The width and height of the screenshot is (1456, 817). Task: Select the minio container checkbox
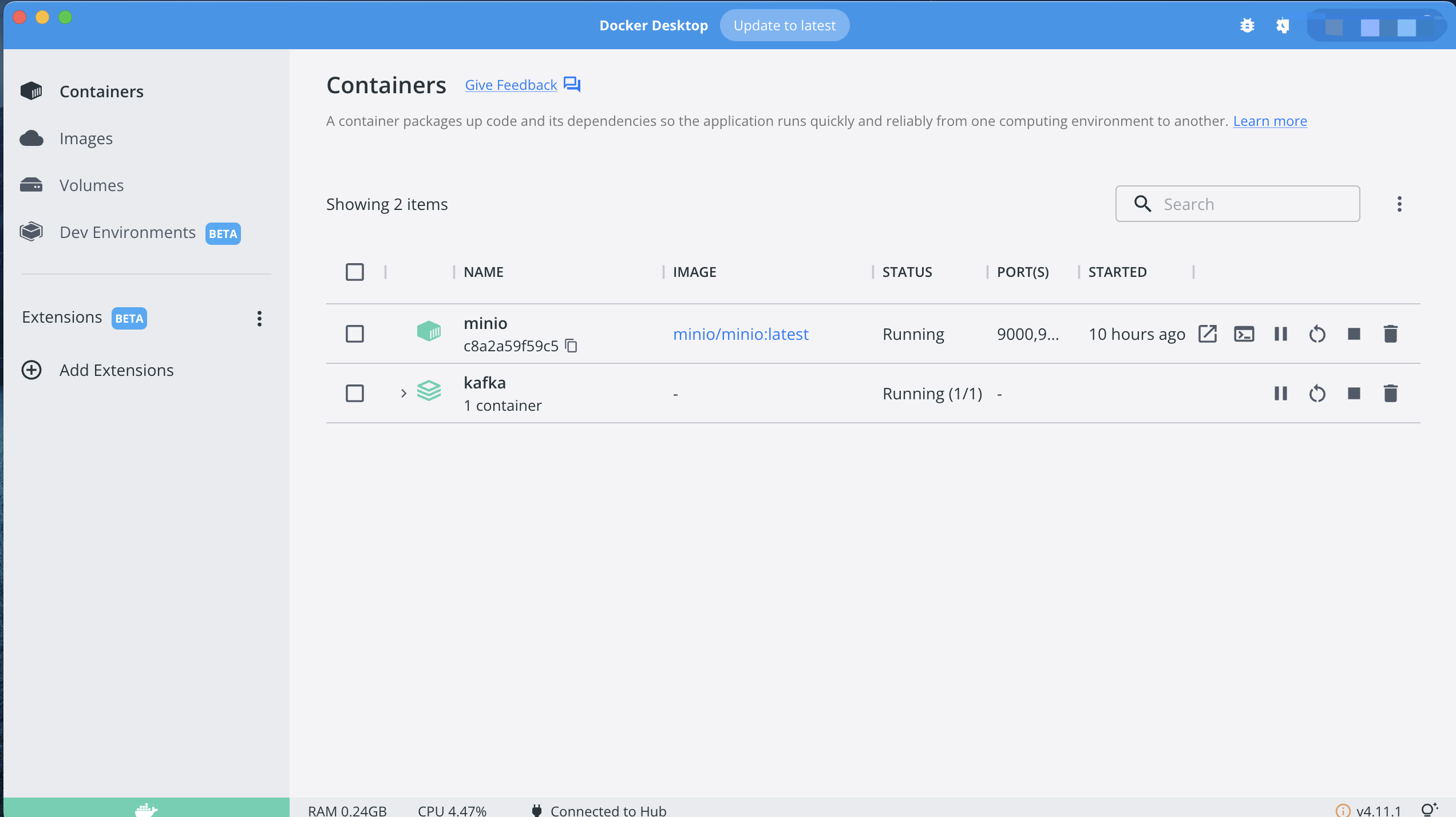point(355,334)
